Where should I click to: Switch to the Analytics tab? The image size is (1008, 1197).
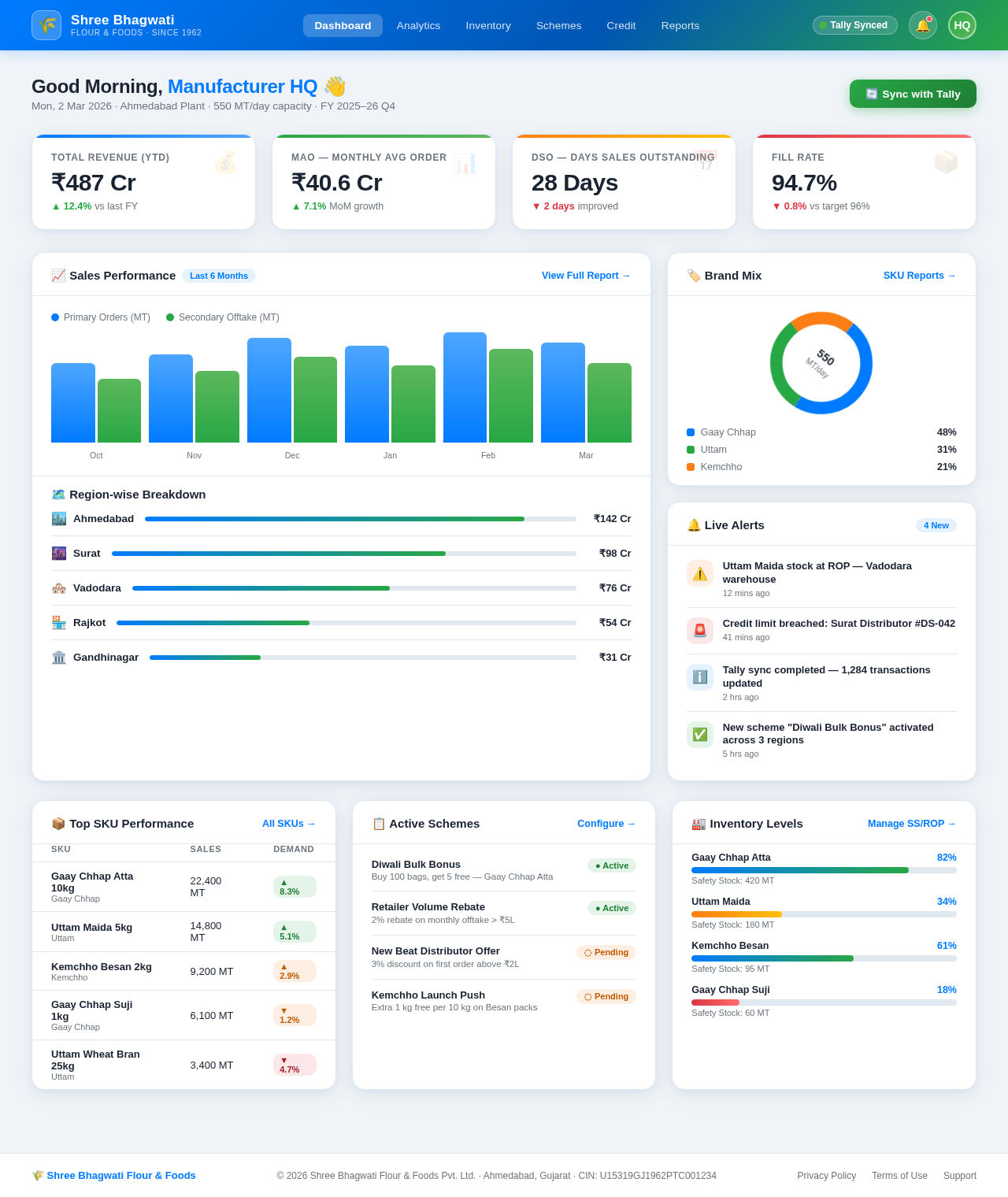click(x=418, y=25)
